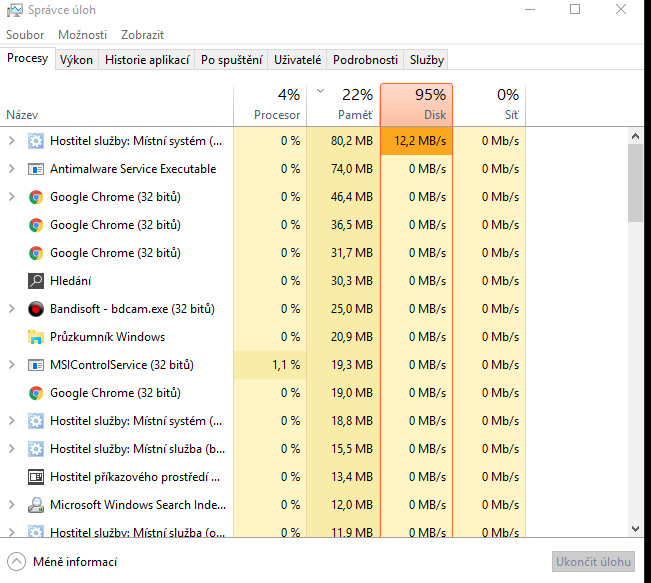Viewport: 651px width, 583px height.
Task: Click the vertical scrollbar down arrow
Action: 635,528
